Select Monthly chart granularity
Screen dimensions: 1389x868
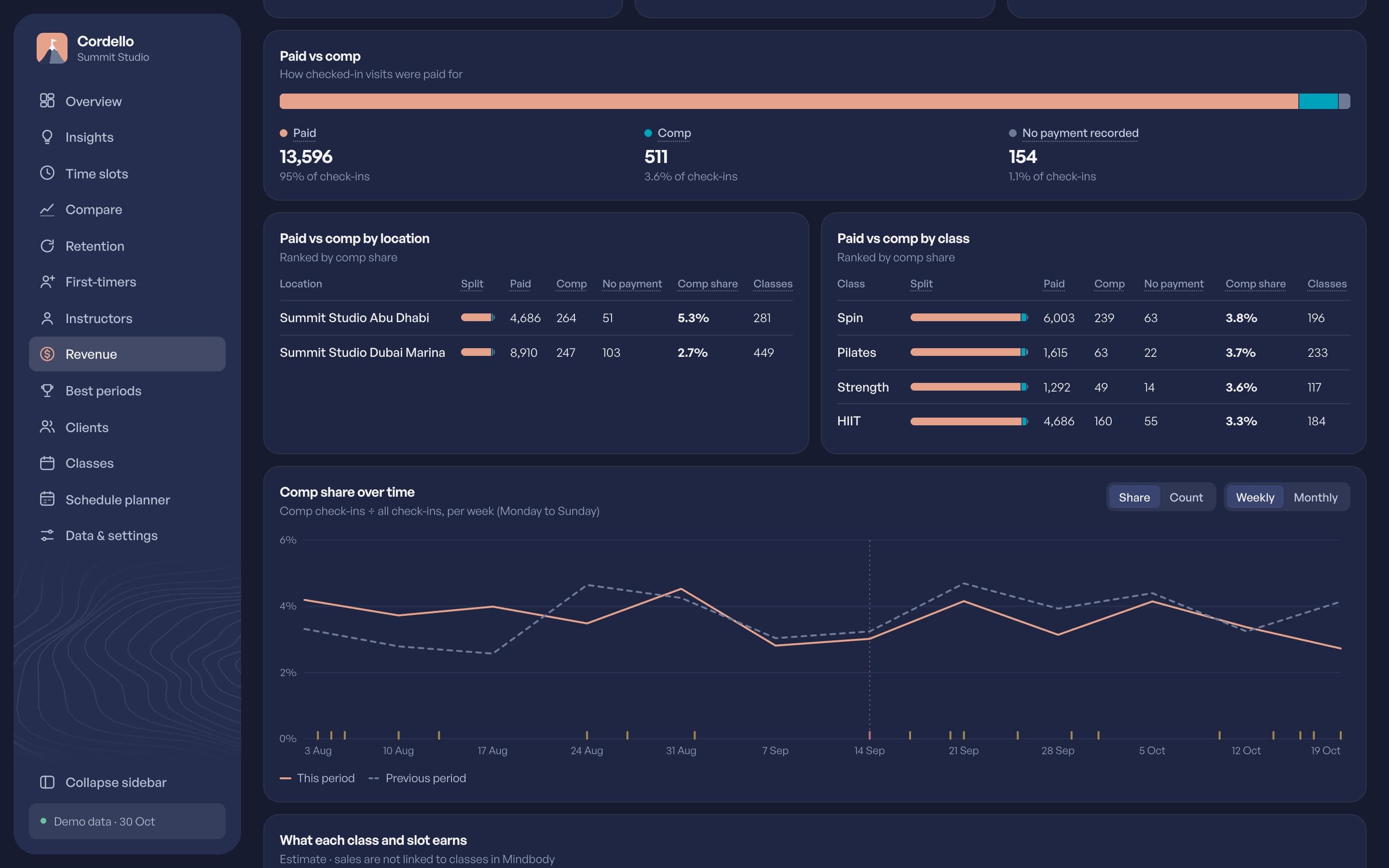pos(1316,497)
